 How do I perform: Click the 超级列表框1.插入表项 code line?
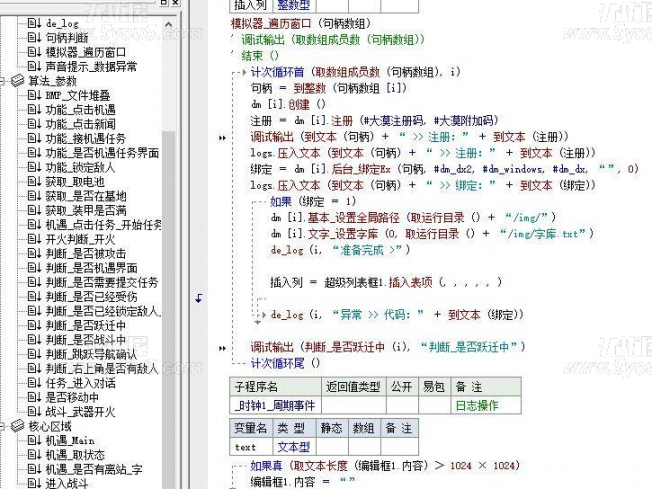[386, 282]
